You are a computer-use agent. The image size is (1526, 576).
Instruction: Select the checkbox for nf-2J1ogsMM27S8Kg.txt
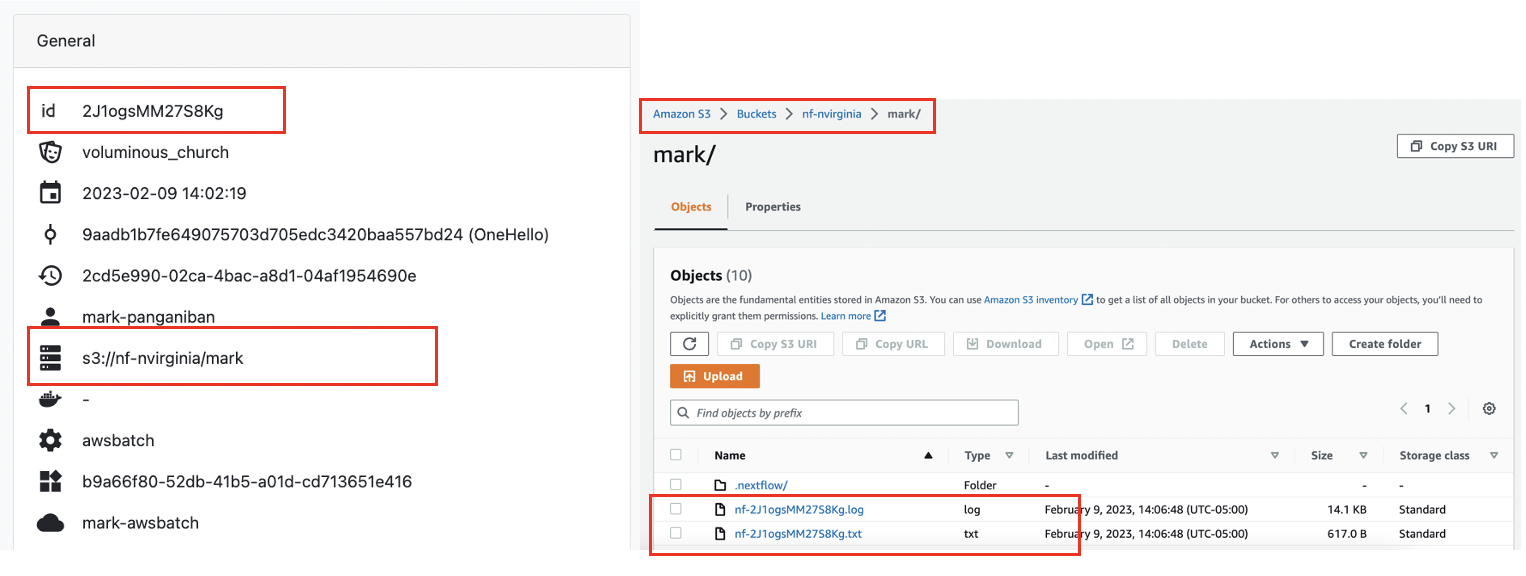676,534
